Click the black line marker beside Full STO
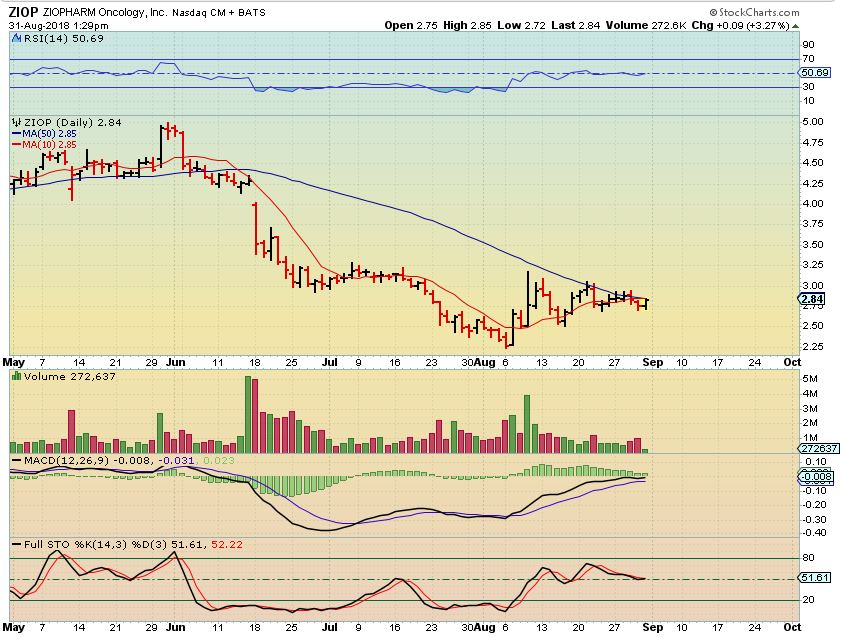This screenshot has height=639, width=846. [x=16, y=545]
